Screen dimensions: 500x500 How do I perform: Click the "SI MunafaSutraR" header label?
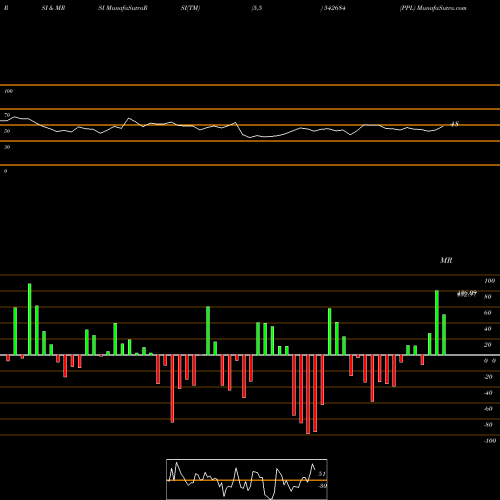point(123,8)
